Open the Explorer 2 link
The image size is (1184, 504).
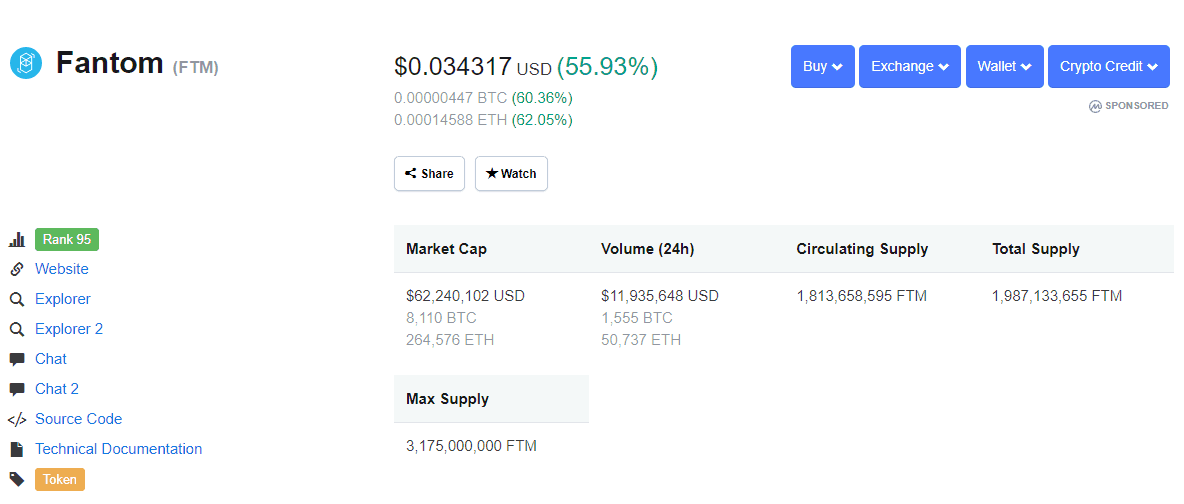pyautogui.click(x=69, y=329)
